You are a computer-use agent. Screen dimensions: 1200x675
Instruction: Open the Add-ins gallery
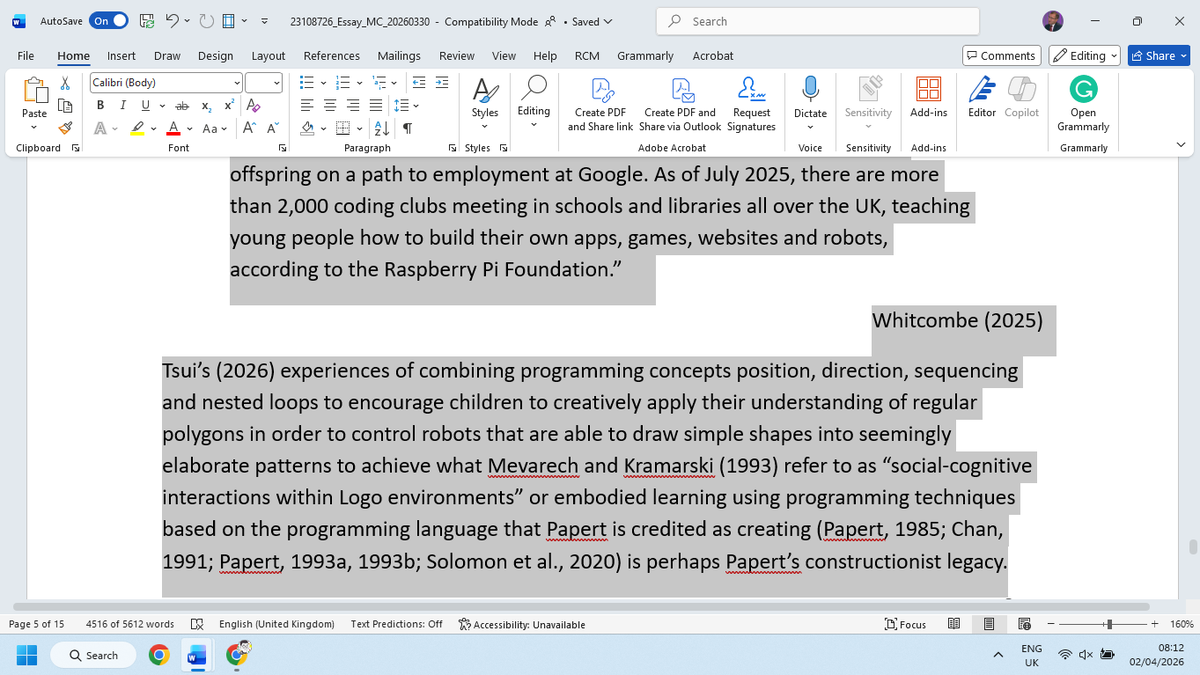(928, 98)
